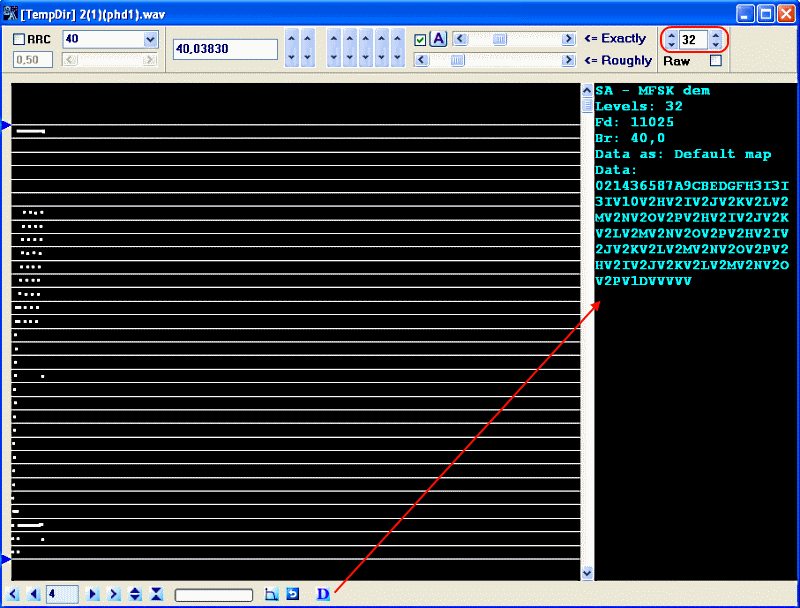The width and height of the screenshot is (800, 608).
Task: Step back one page with left triangle
Action: (33, 594)
